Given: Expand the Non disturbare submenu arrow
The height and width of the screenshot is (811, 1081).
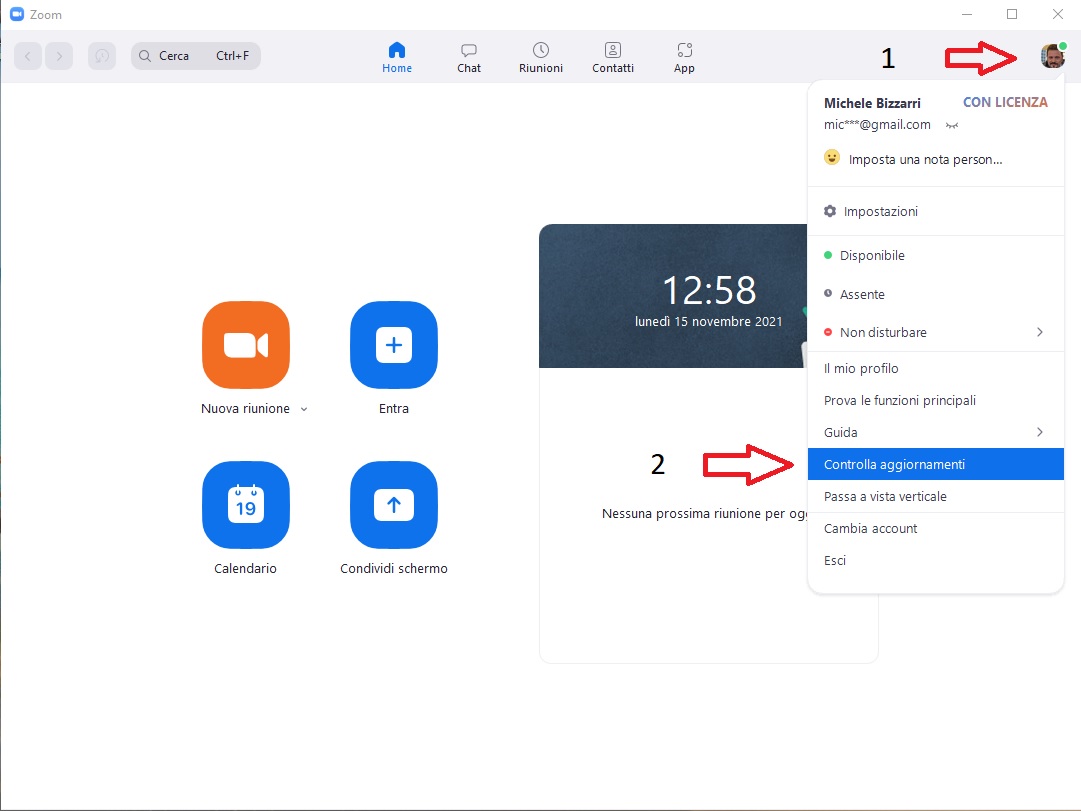Looking at the screenshot, I should coord(1040,332).
